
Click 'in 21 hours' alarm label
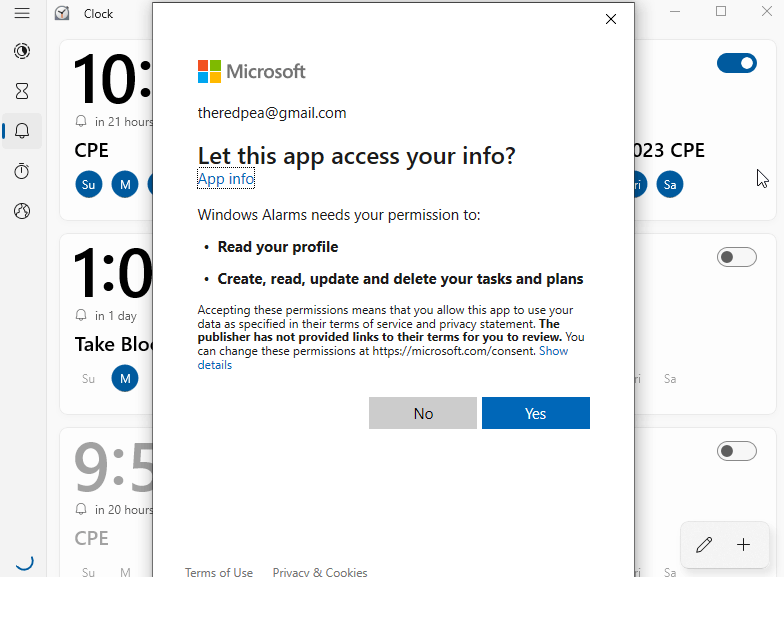click(124, 122)
